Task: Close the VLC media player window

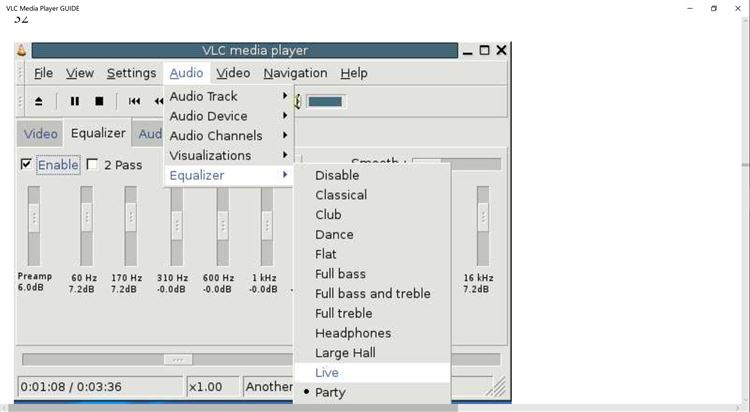Action: tap(501, 50)
